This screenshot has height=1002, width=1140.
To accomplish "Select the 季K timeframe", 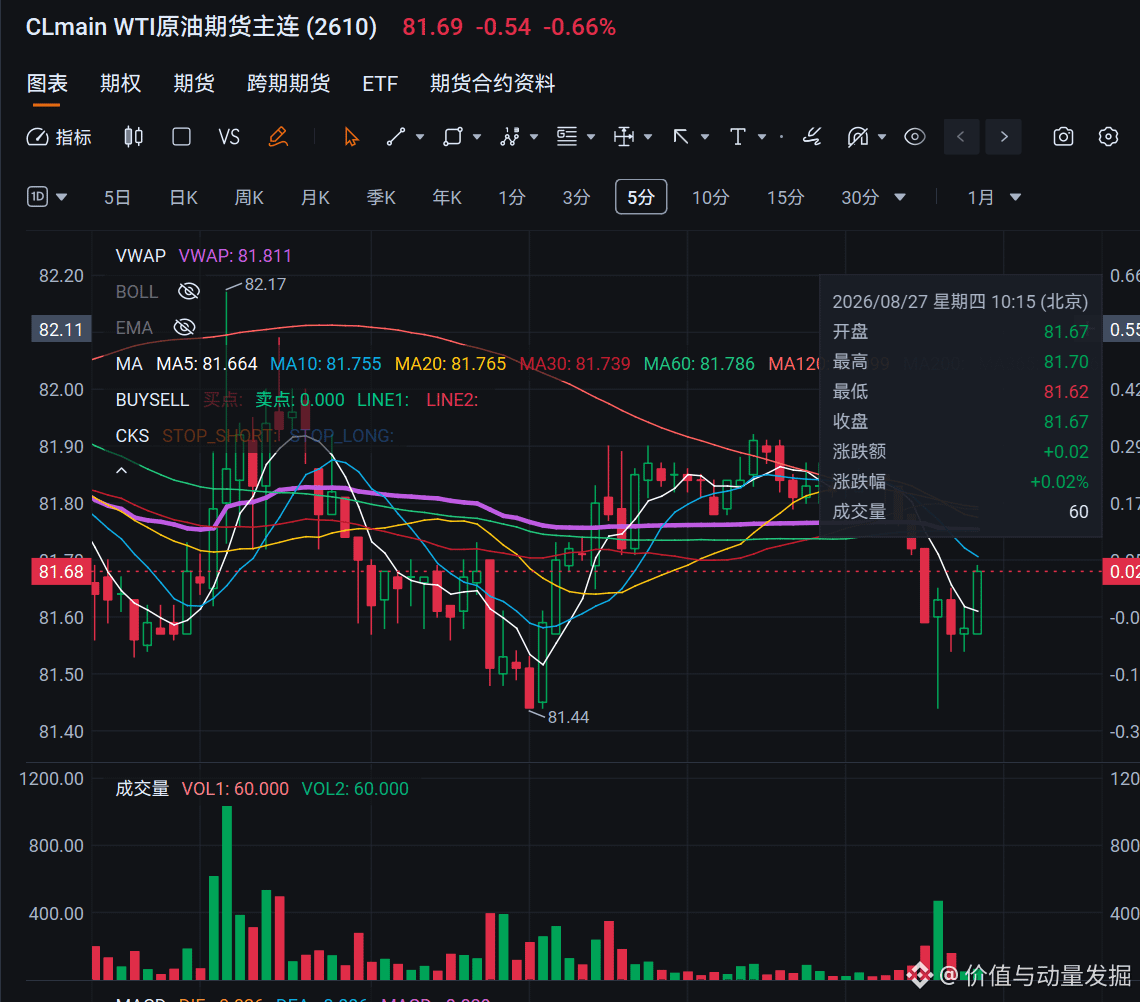I will 381,197.
